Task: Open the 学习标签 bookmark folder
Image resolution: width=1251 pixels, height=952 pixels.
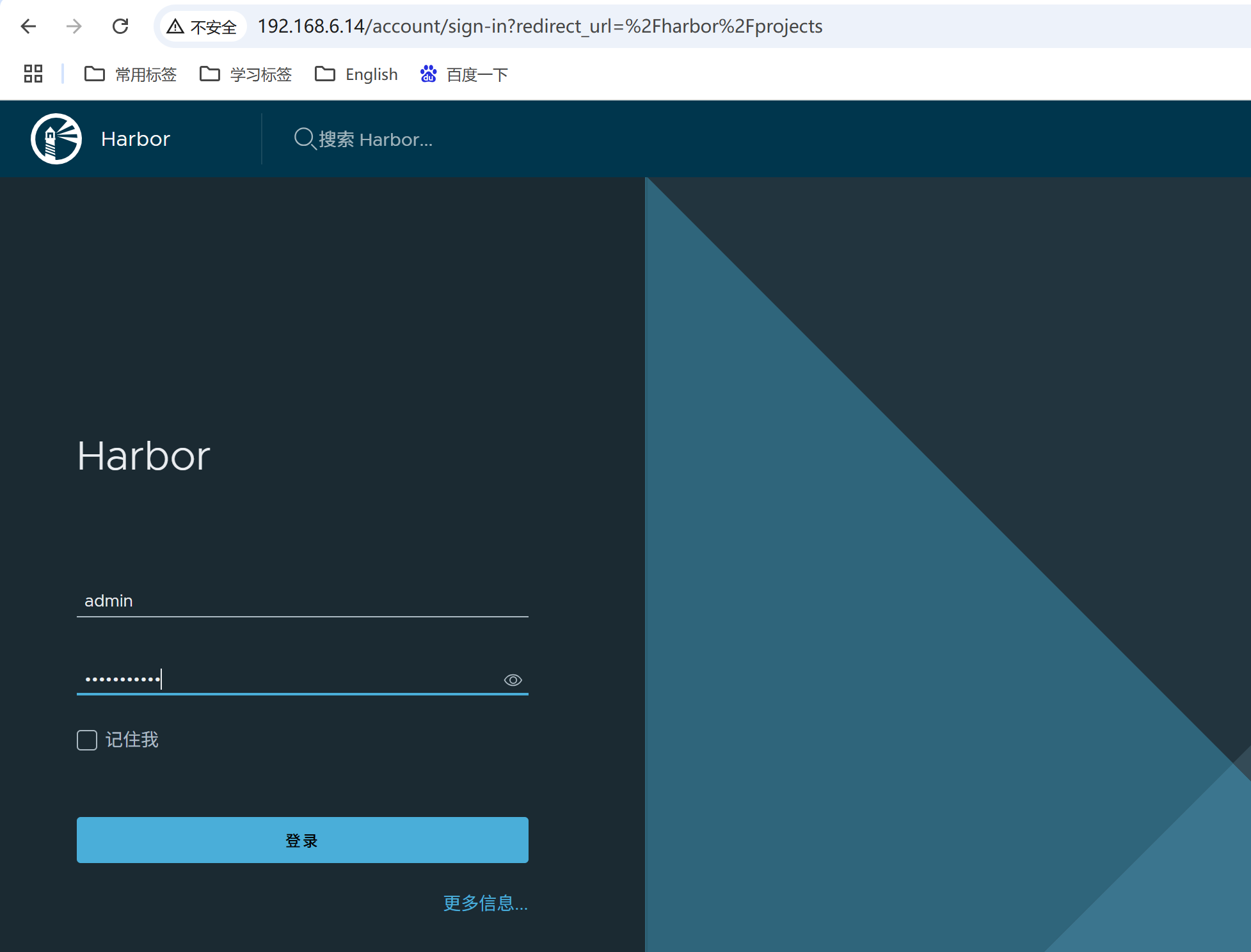Action: coord(245,74)
